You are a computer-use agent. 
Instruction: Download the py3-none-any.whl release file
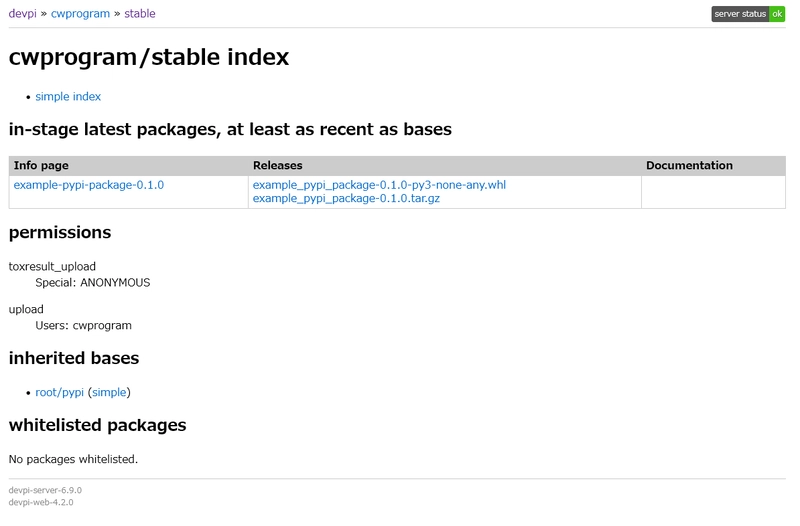tap(379, 185)
